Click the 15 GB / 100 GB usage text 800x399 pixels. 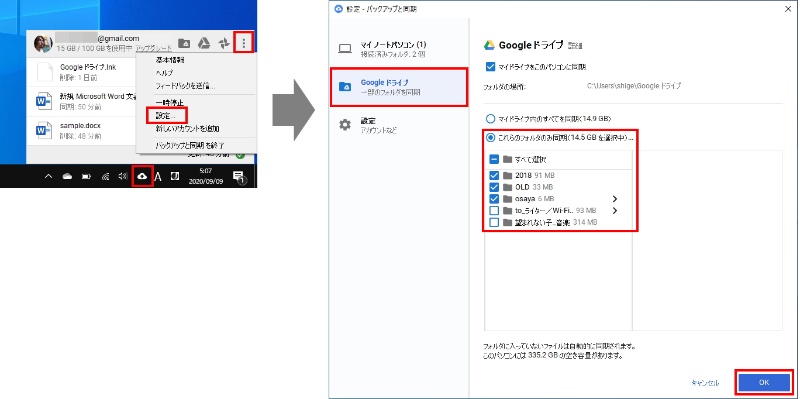pyautogui.click(x=94, y=48)
